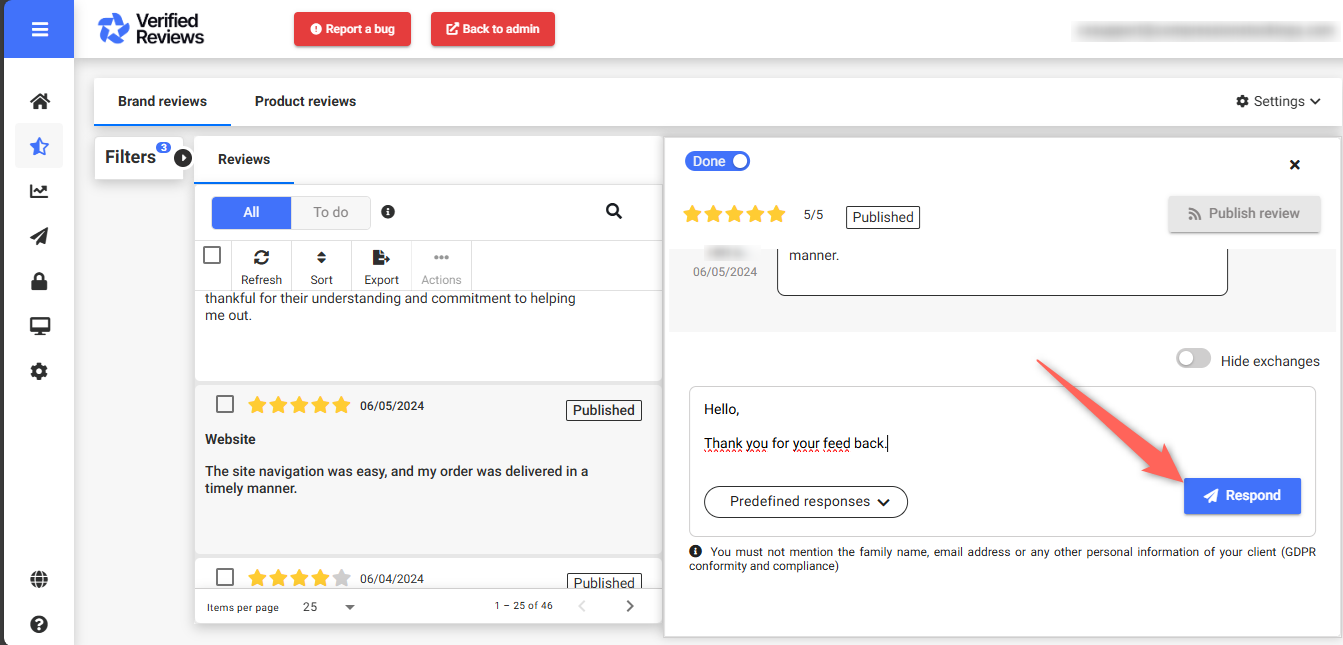
Task: Open the statistics chart icon in sidebar
Action: pos(39,191)
